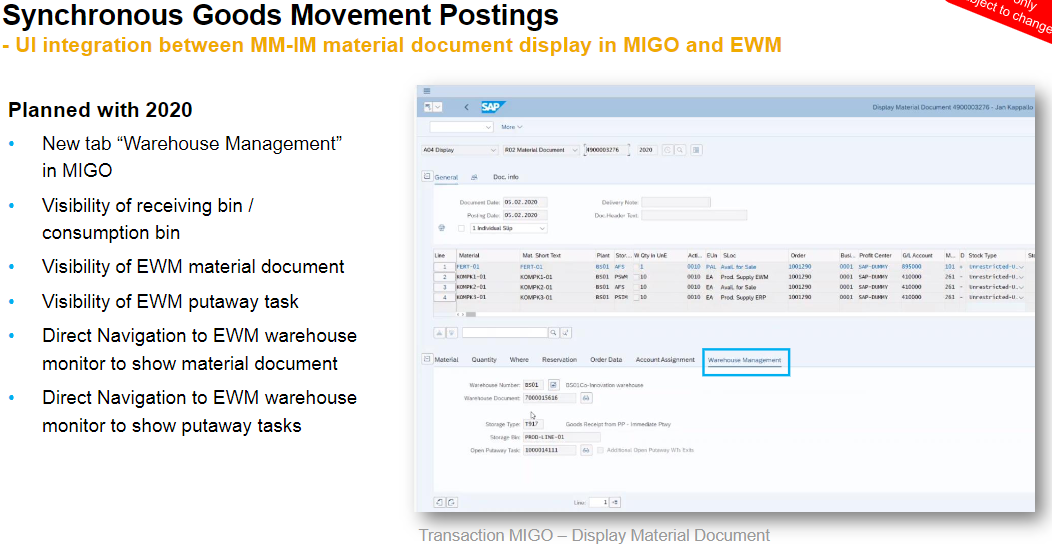Select line 2 row button
Screen dimensions: 1052x547
[444, 277]
